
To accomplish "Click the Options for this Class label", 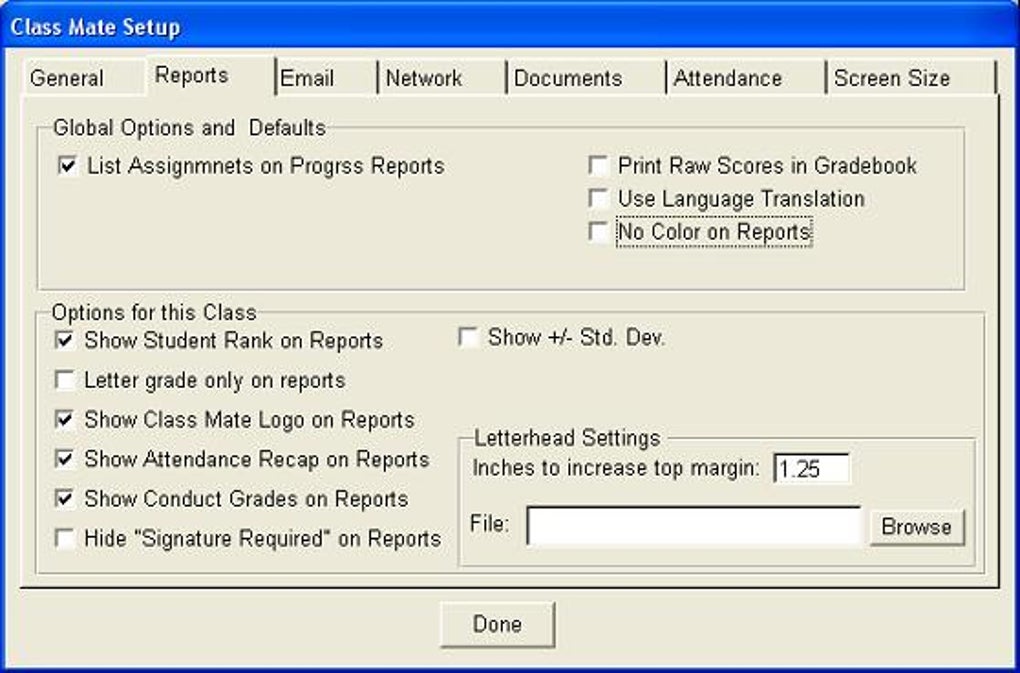I will pyautogui.click(x=154, y=313).
